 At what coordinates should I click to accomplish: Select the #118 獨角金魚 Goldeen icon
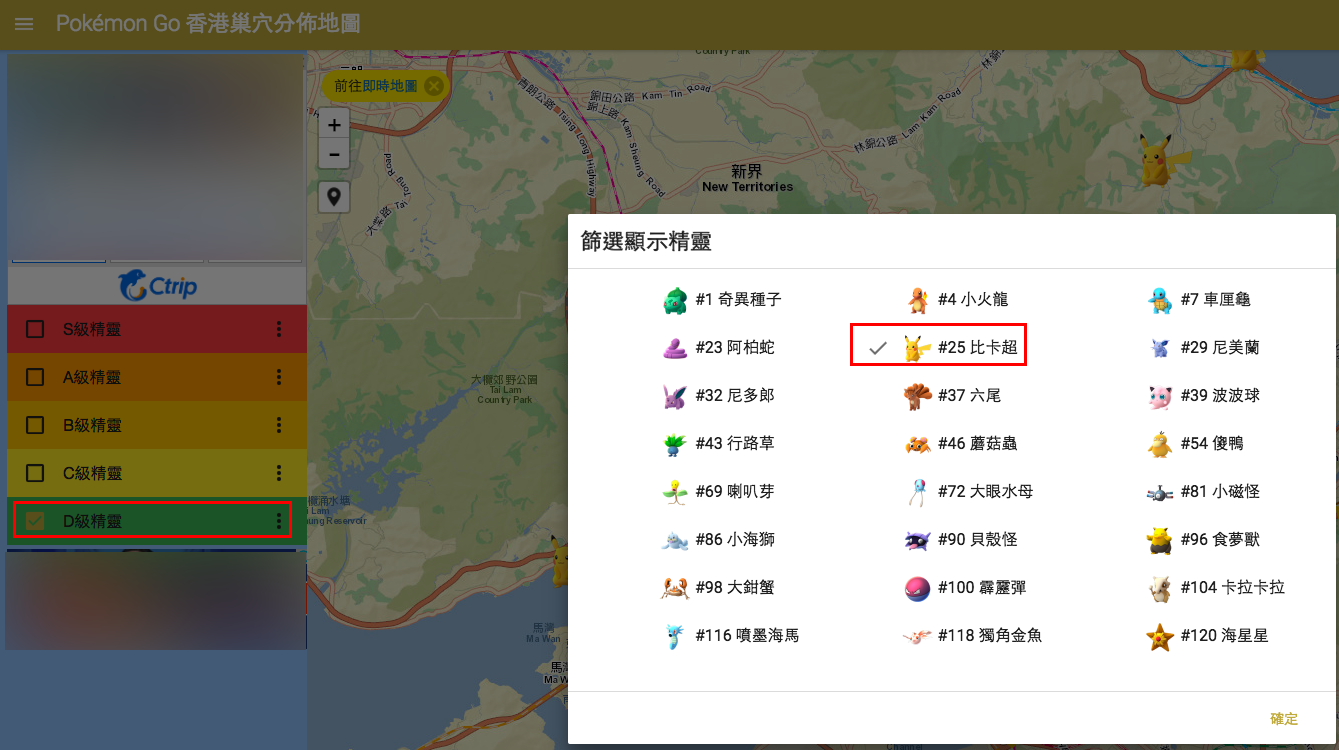click(x=918, y=636)
